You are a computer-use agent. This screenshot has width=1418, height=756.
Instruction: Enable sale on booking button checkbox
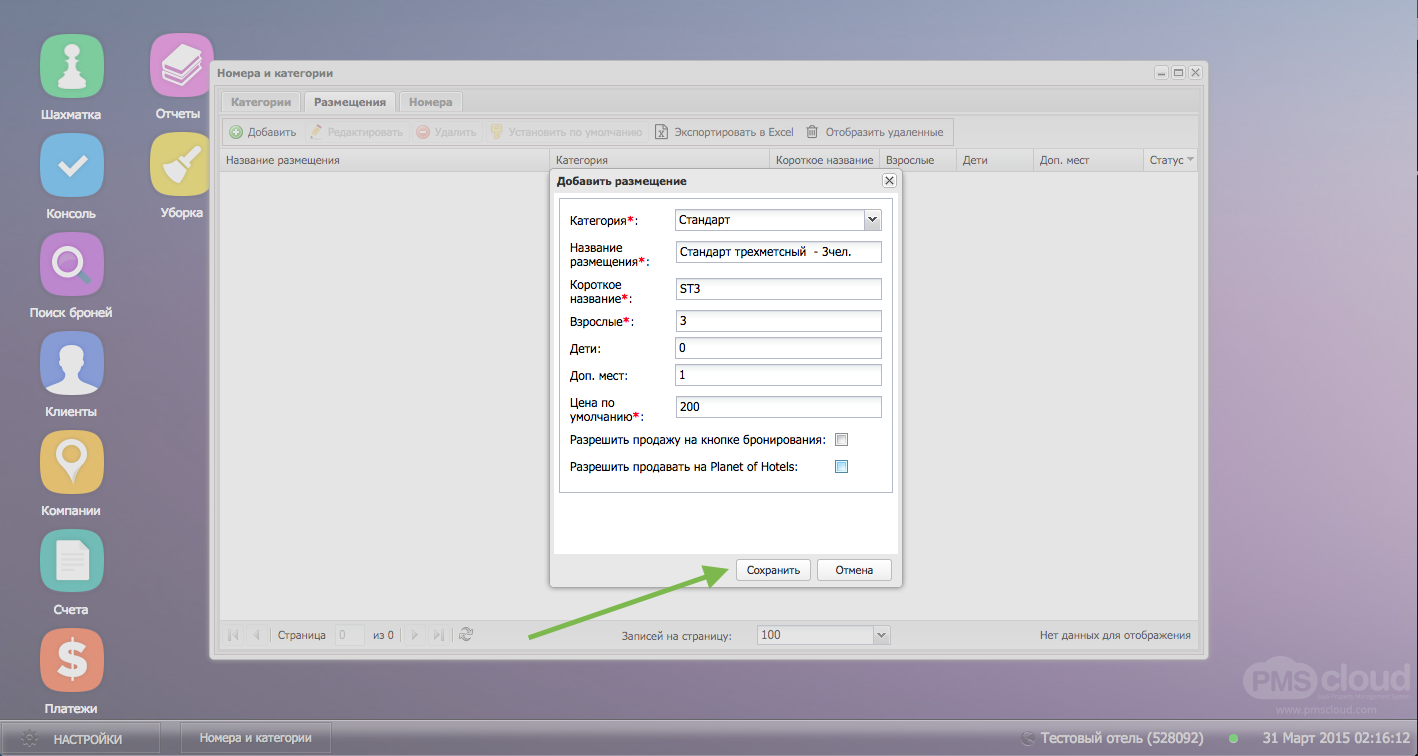pos(841,440)
